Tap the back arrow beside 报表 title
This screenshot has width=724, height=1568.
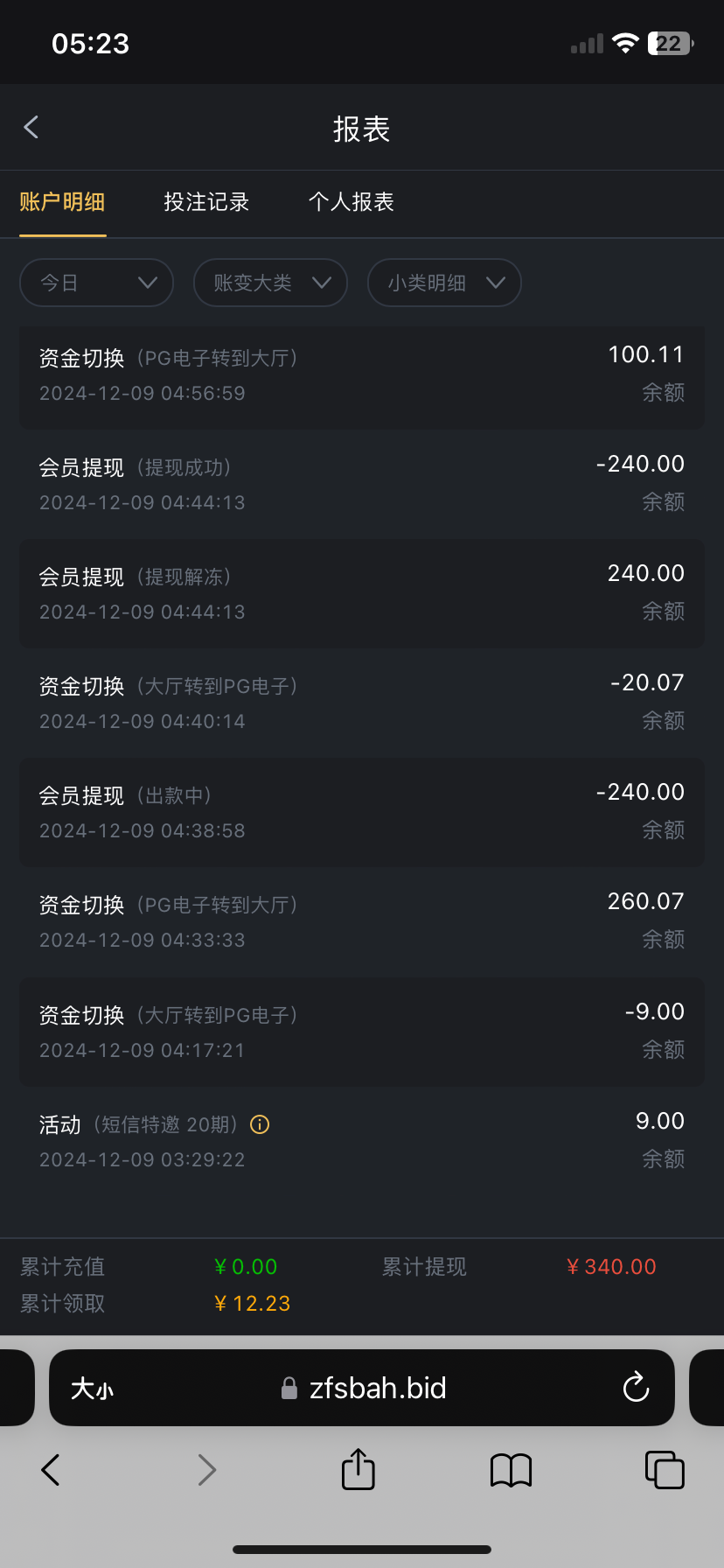coord(31,128)
